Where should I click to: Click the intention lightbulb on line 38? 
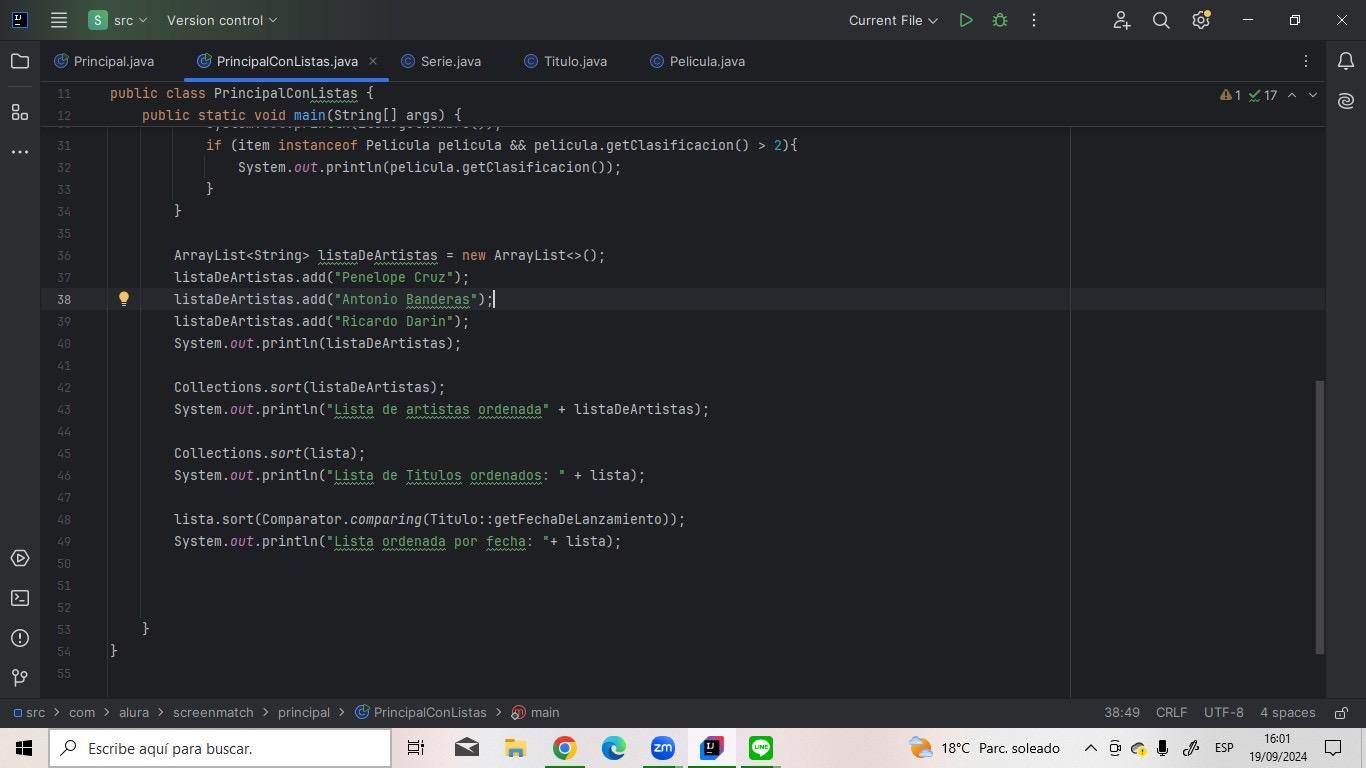[x=124, y=299]
